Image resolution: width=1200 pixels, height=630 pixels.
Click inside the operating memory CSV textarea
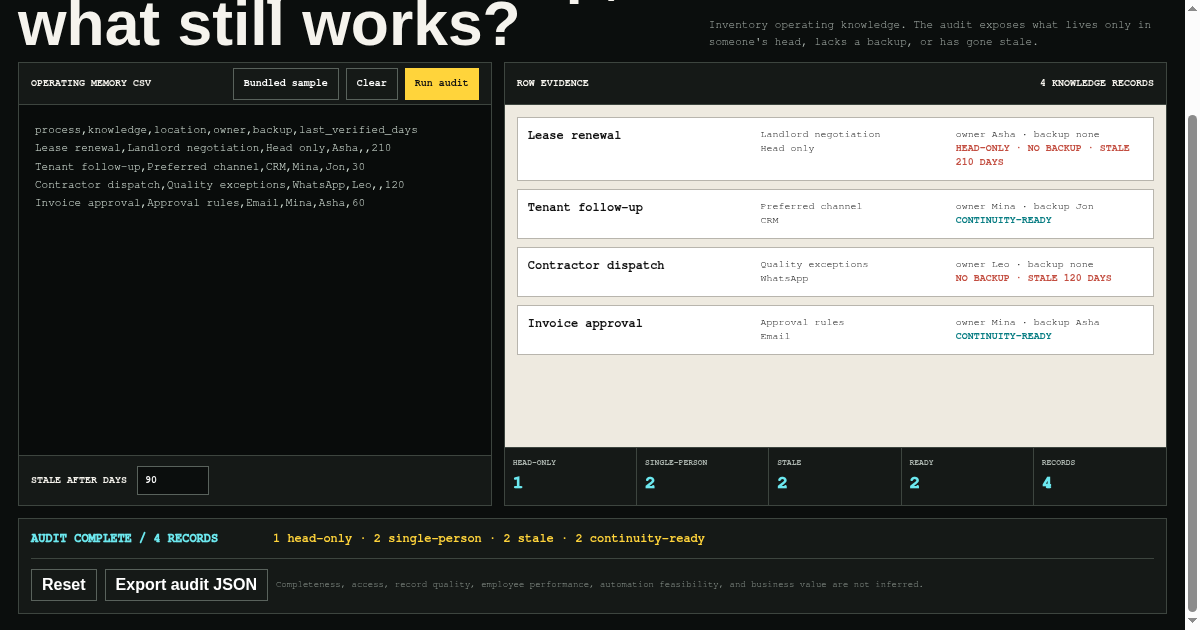tap(255, 280)
